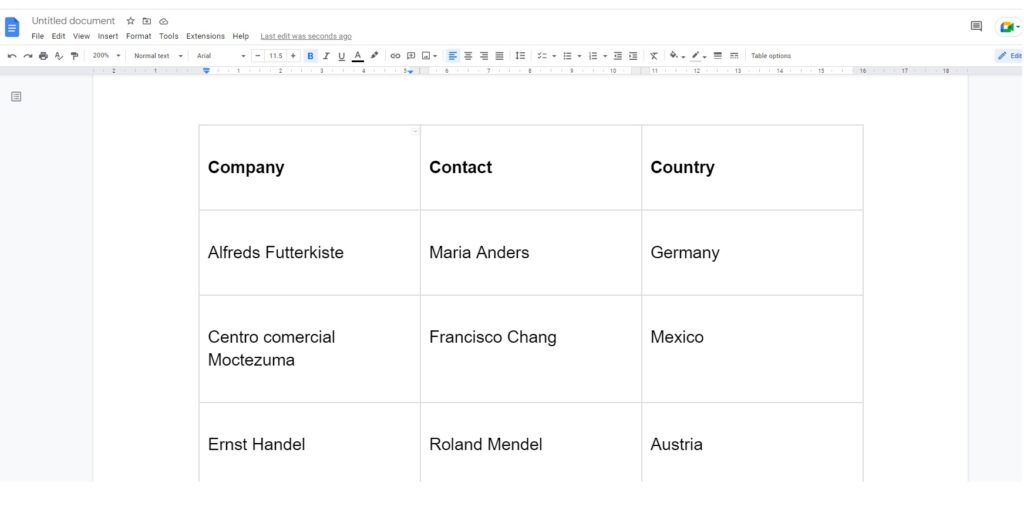
Task: Add a comment from toolbar
Action: pos(411,56)
